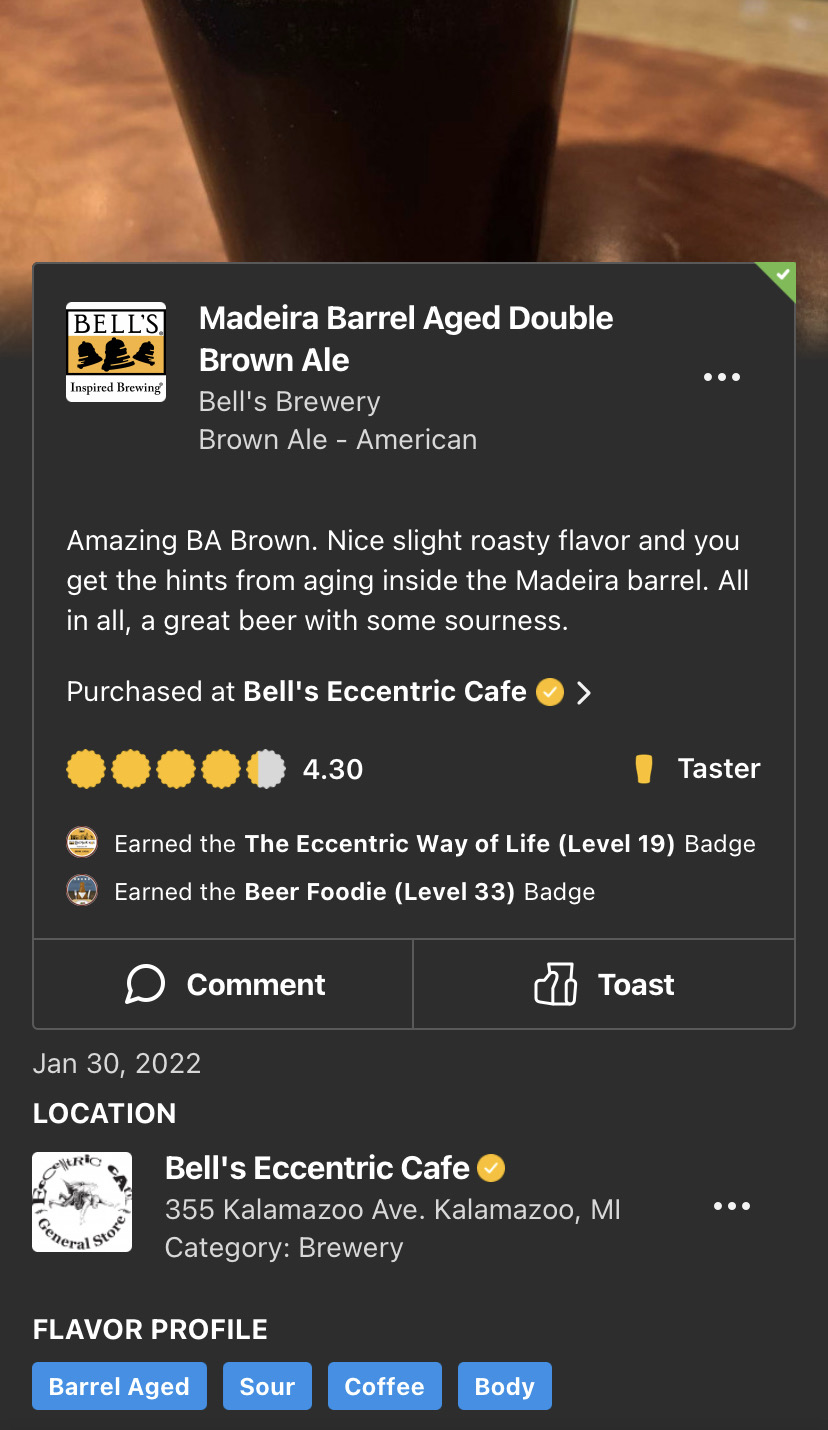This screenshot has width=828, height=1430.
Task: Open the location three-dot options menu
Action: (x=731, y=1207)
